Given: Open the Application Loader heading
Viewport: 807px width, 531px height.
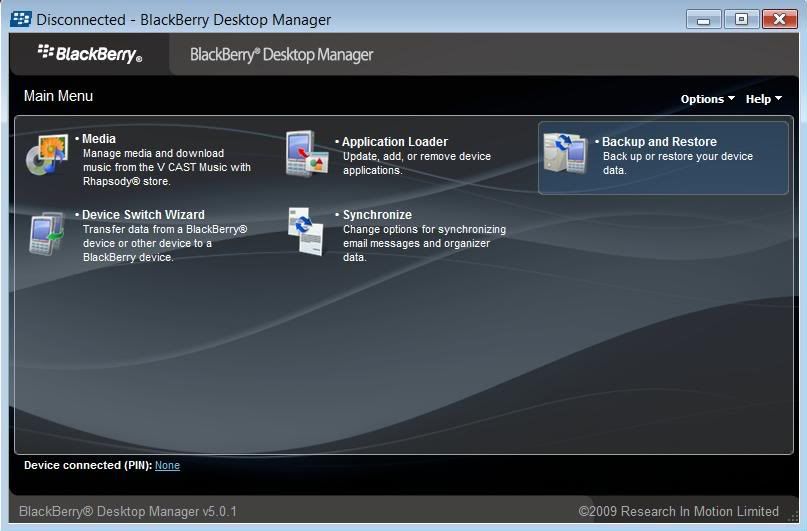Looking at the screenshot, I should point(395,141).
